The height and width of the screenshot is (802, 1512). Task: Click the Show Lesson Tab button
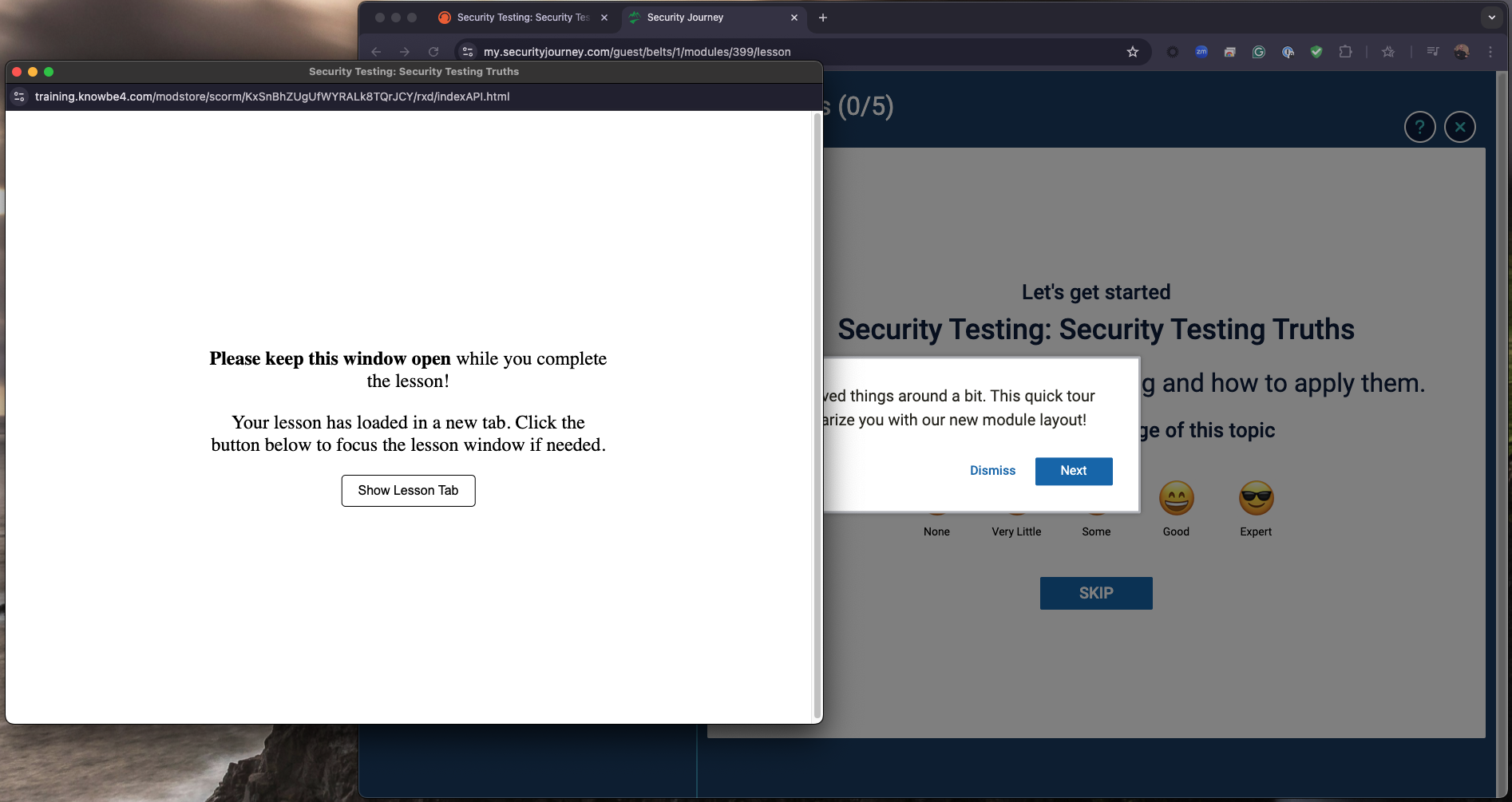408,490
